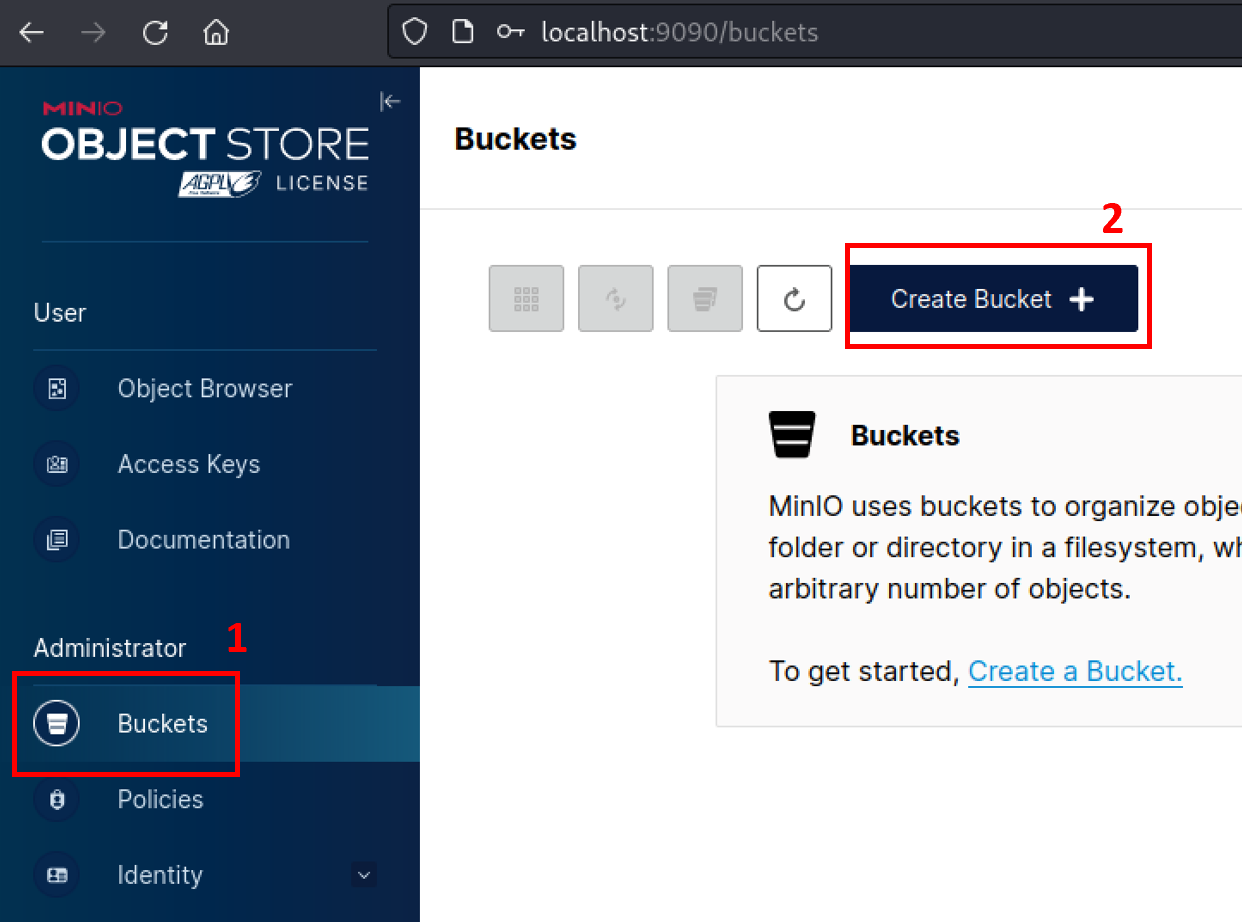Image resolution: width=1242 pixels, height=922 pixels.
Task: Select Buckets in the Administrator menu
Action: pos(210,724)
